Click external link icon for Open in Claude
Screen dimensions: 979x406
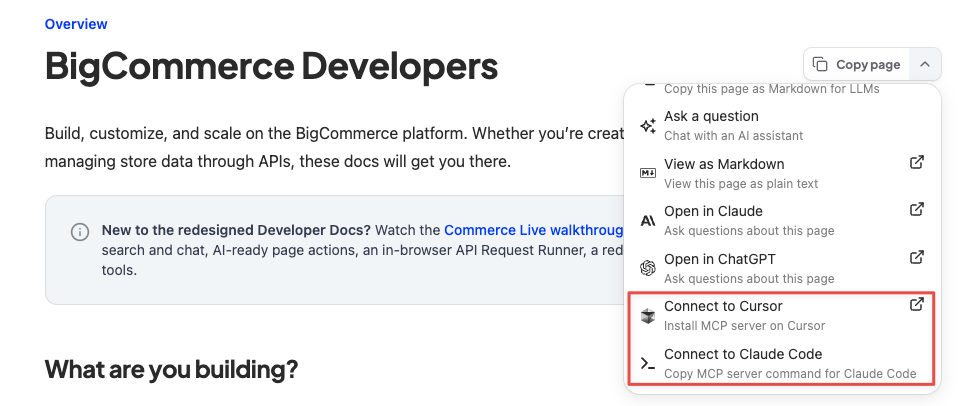[x=917, y=209]
